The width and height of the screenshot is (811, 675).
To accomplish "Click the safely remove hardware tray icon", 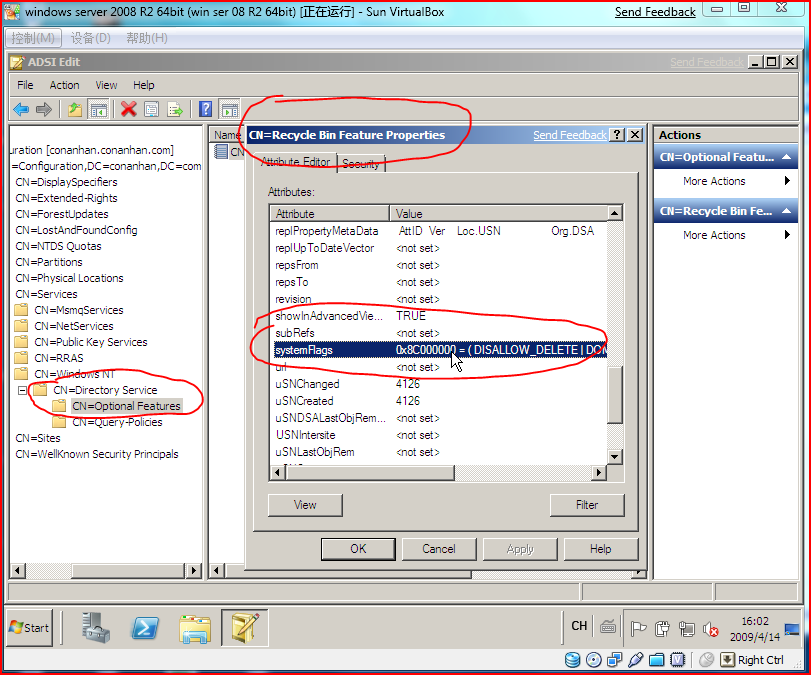I will point(662,629).
